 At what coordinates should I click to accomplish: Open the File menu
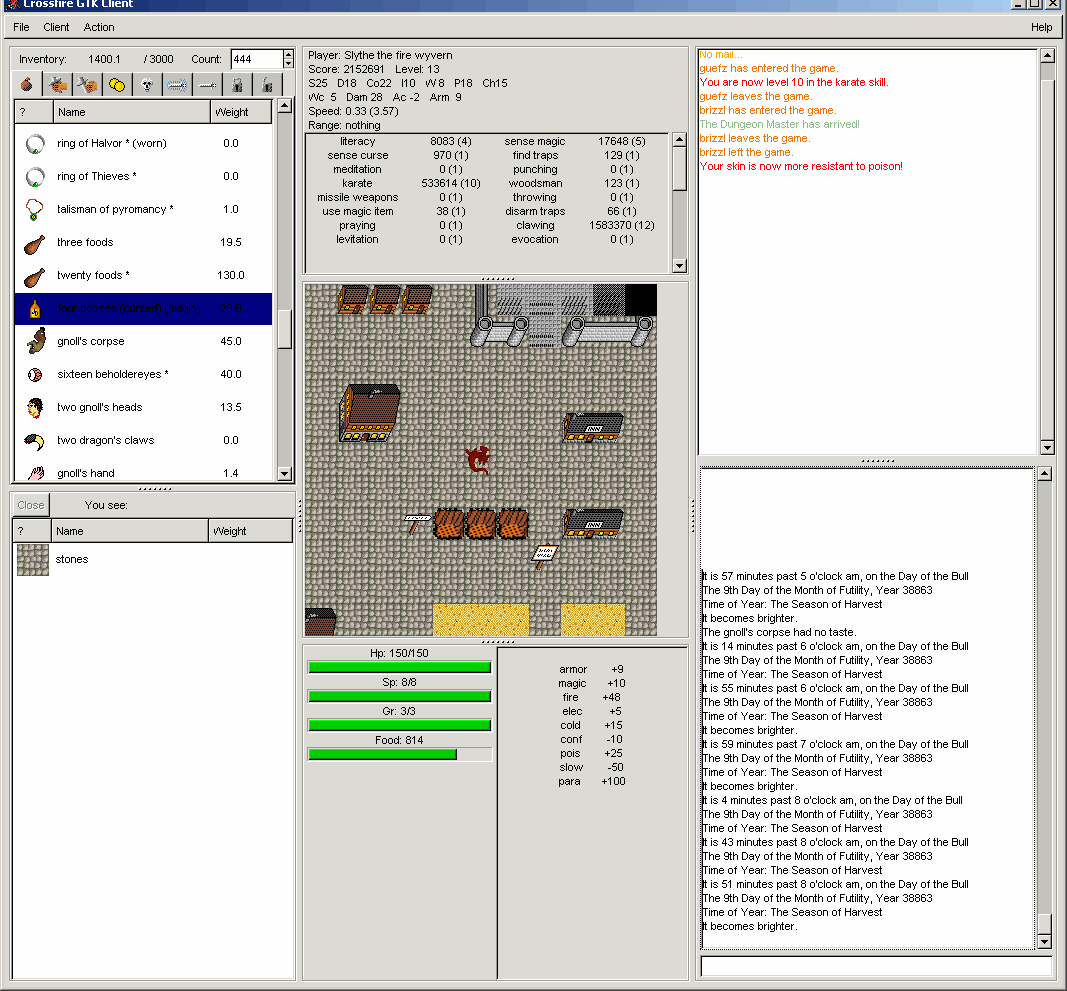(x=21, y=27)
